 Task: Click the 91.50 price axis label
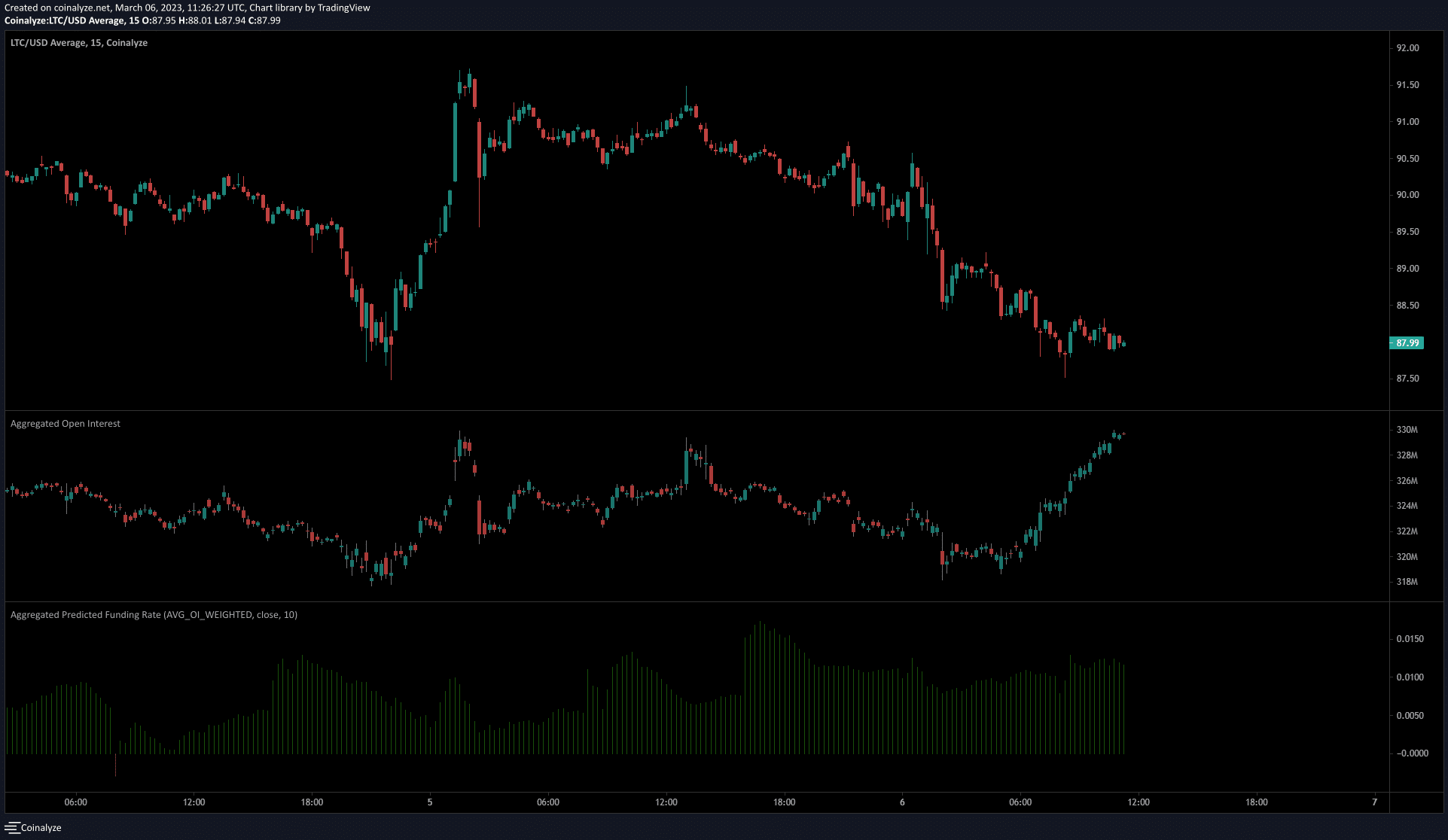(x=1407, y=85)
